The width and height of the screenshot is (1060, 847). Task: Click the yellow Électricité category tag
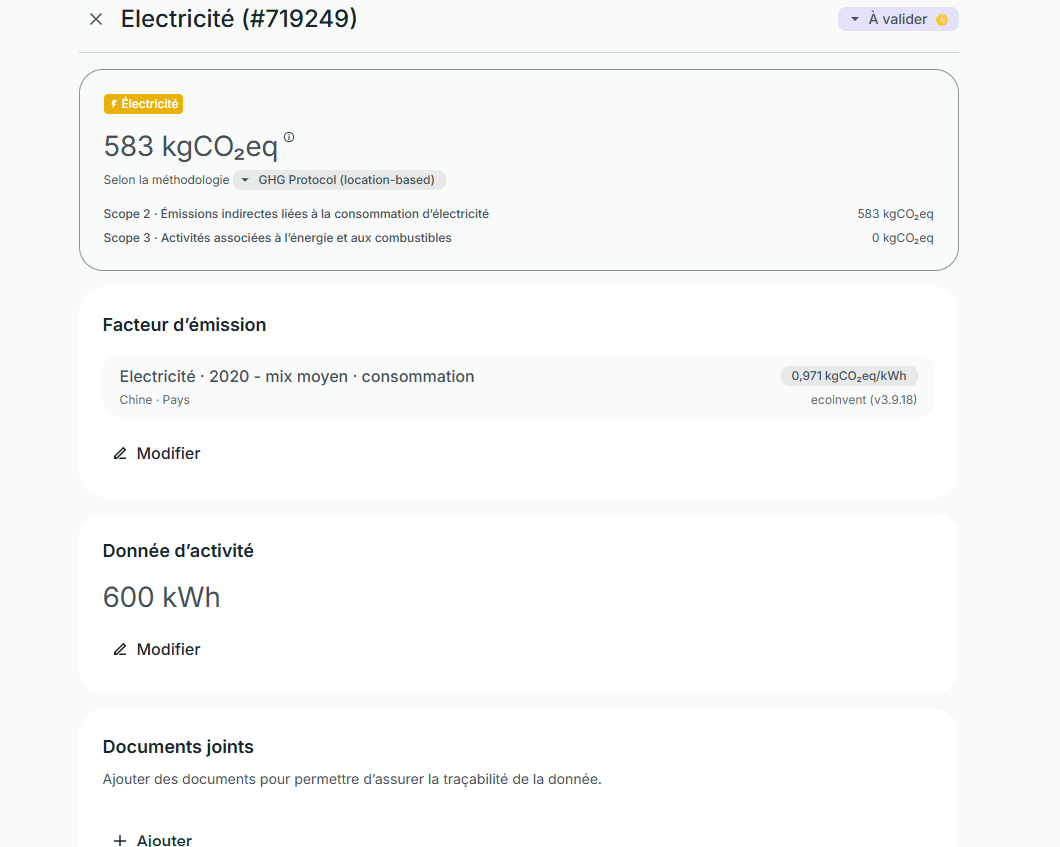pos(143,103)
